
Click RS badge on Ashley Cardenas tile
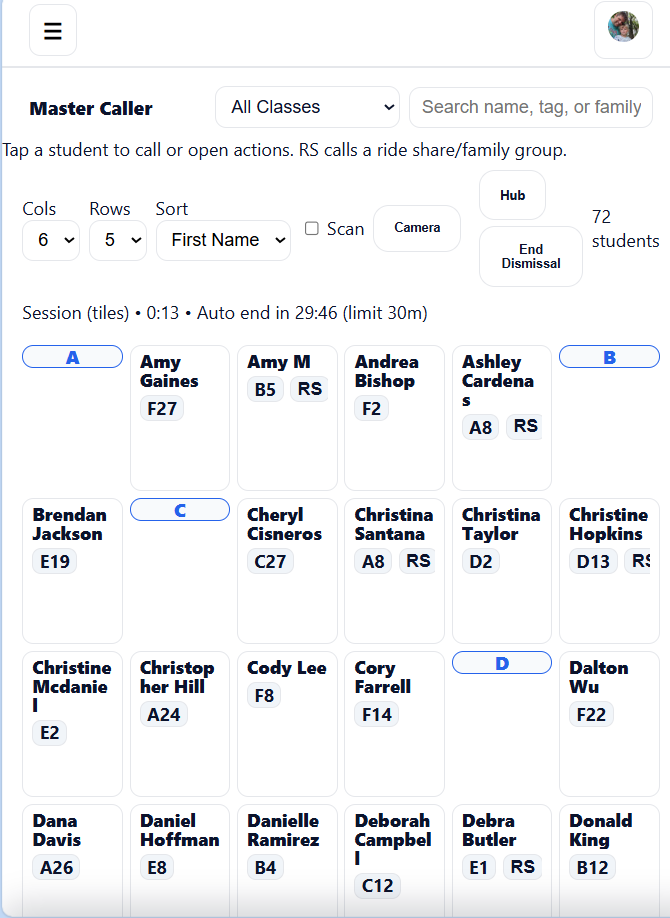[x=525, y=426]
